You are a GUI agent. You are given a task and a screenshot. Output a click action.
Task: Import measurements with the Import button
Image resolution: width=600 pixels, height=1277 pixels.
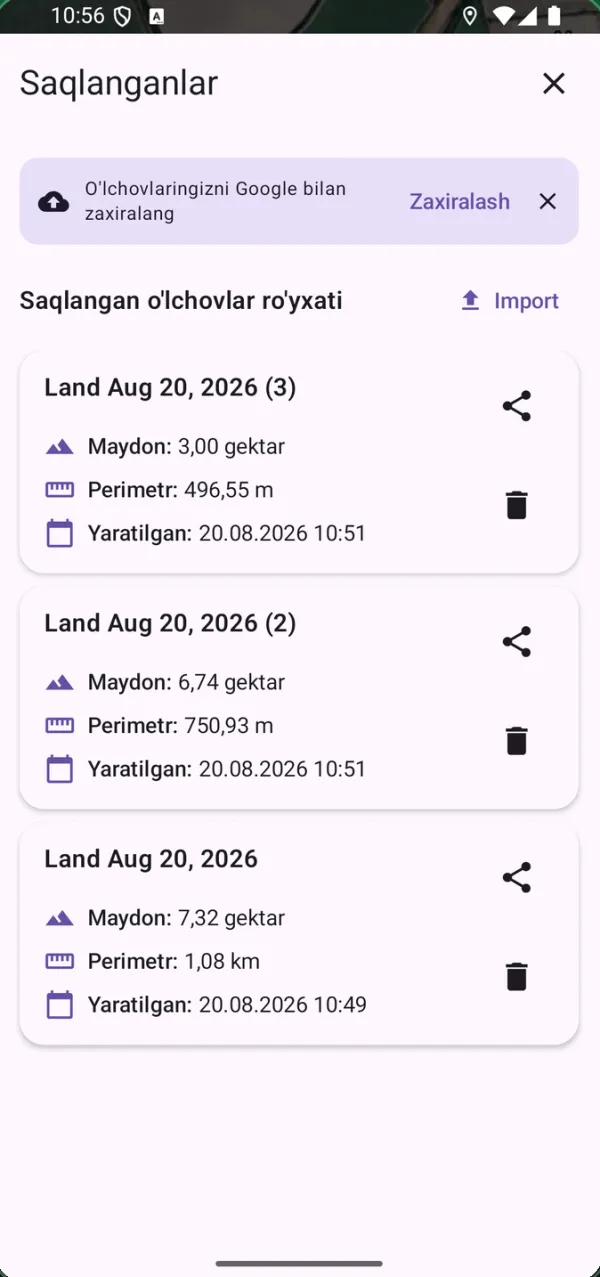(510, 301)
